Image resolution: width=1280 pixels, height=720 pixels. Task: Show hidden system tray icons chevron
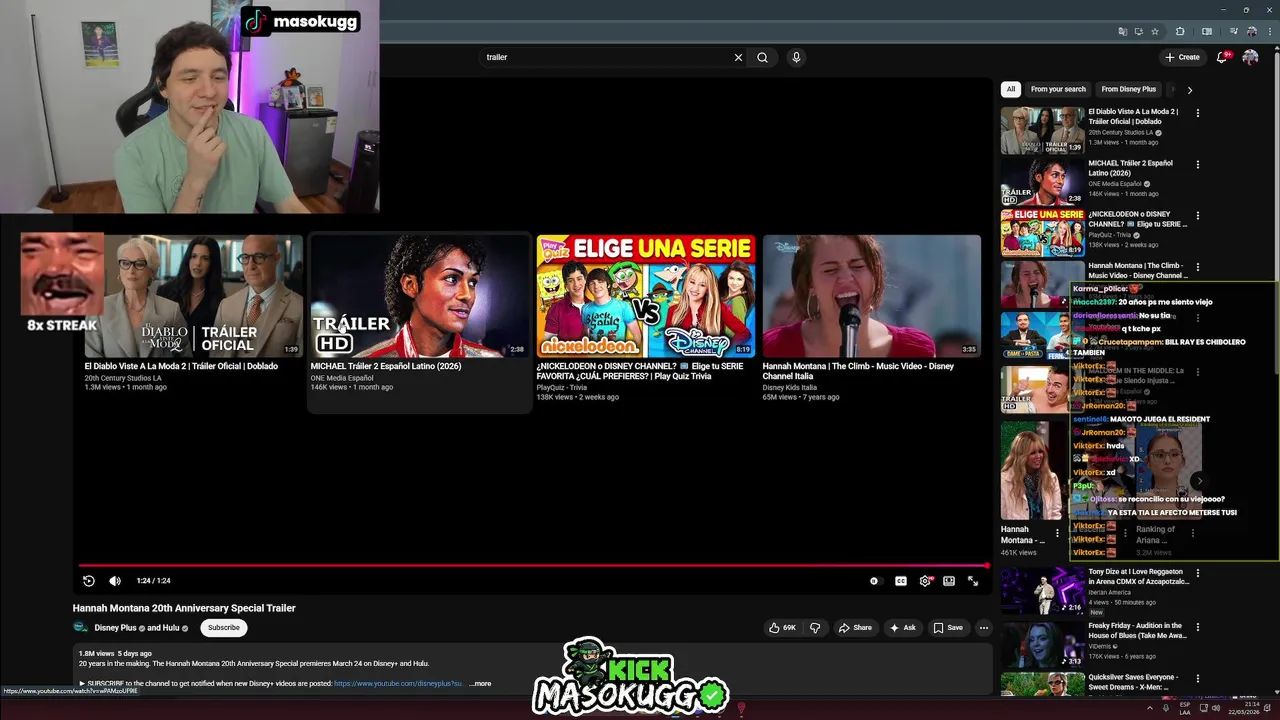1150,708
